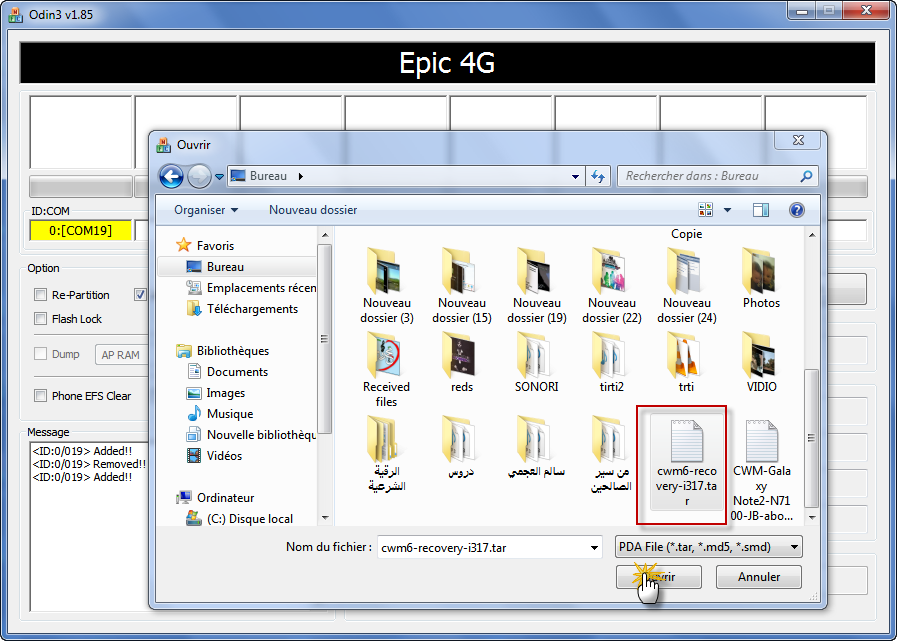Viewport: 897px width, 641px height.
Task: Open Documents library in sidebar
Action: [x=227, y=372]
